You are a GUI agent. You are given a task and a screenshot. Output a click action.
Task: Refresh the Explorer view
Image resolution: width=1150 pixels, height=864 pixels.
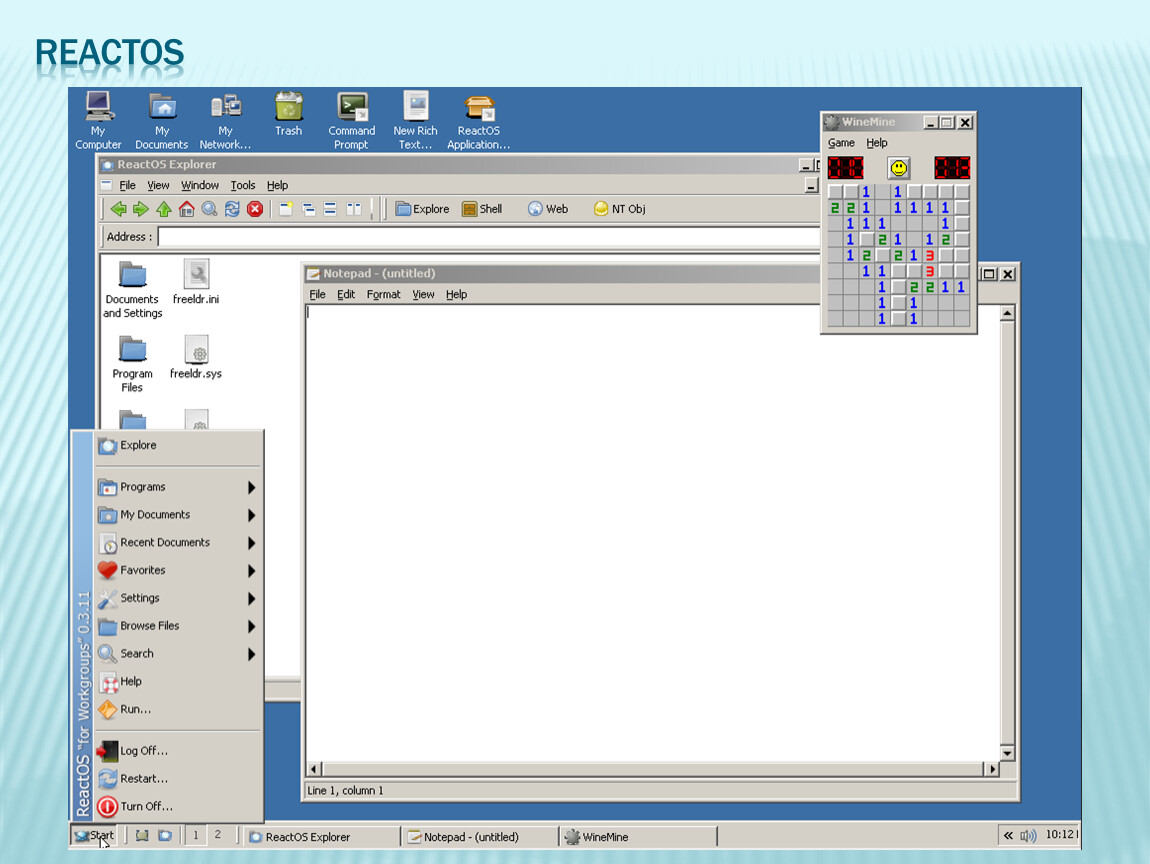pos(232,209)
